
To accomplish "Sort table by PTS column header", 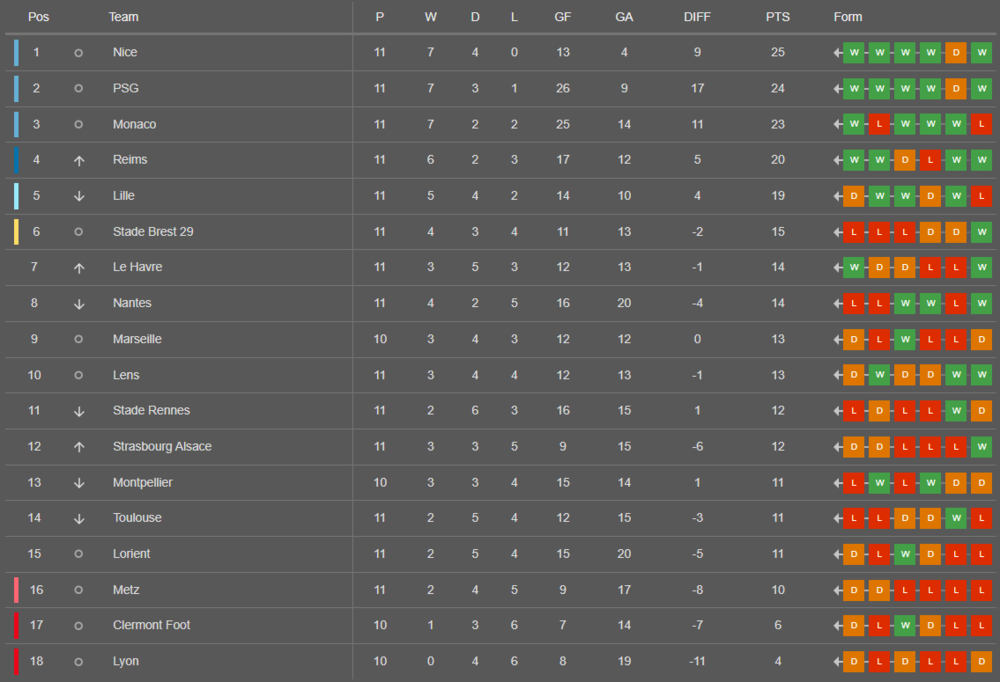I will coord(777,17).
